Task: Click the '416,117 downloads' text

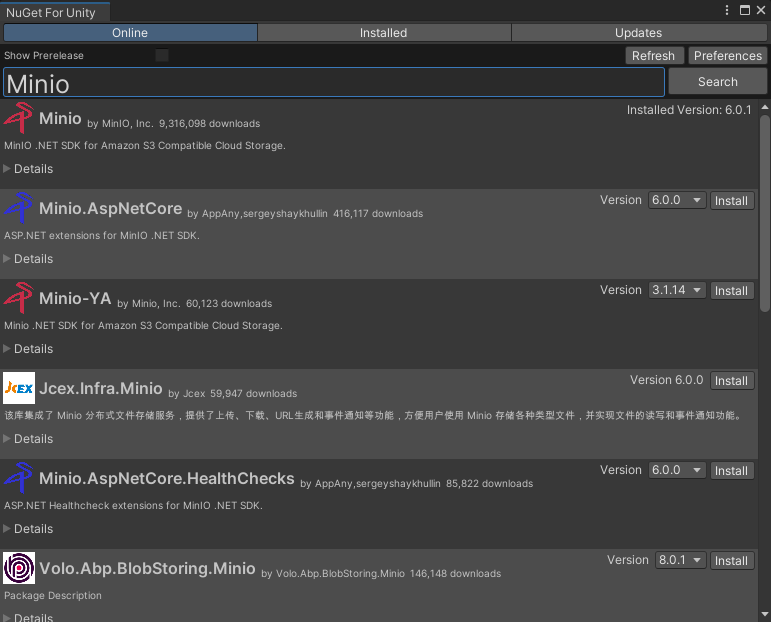Action: [x=378, y=213]
